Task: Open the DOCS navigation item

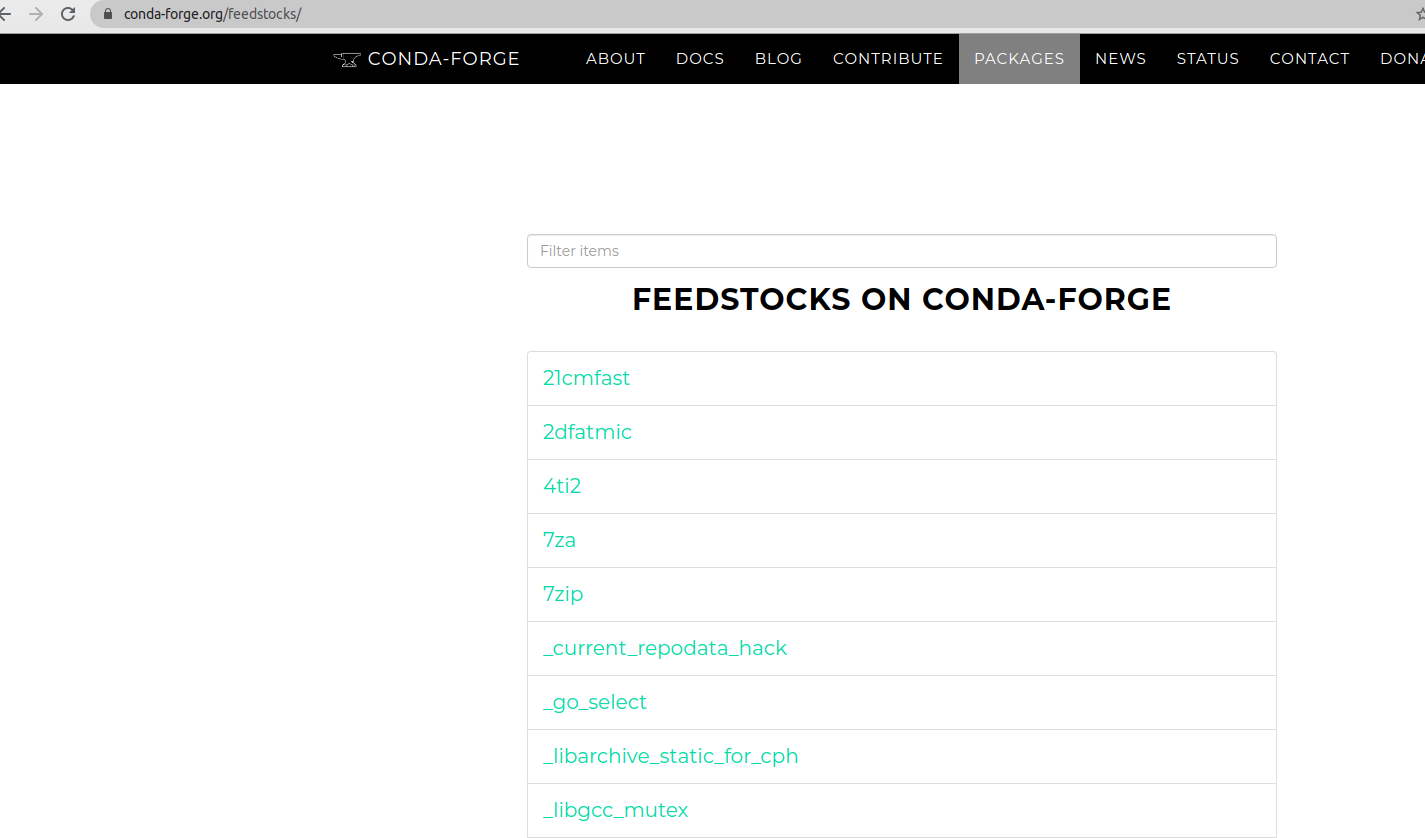Action: 700,59
